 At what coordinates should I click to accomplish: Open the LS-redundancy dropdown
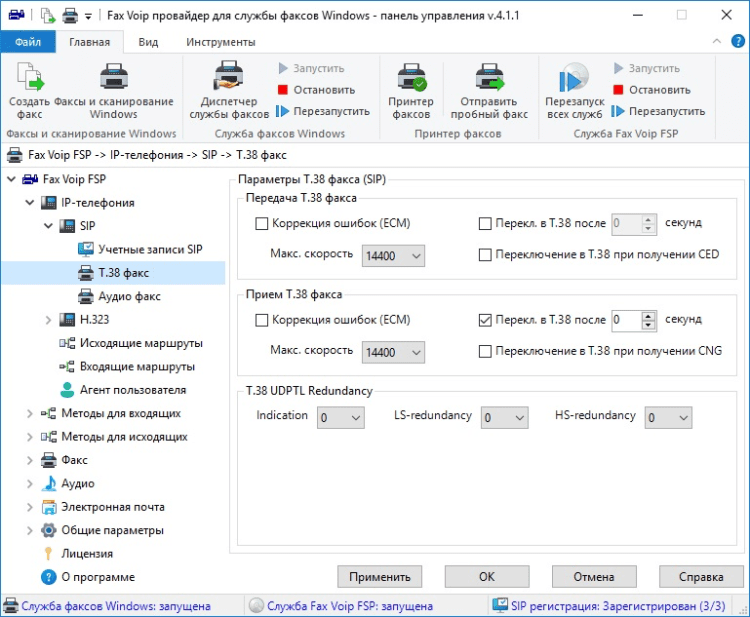pyautogui.click(x=505, y=418)
